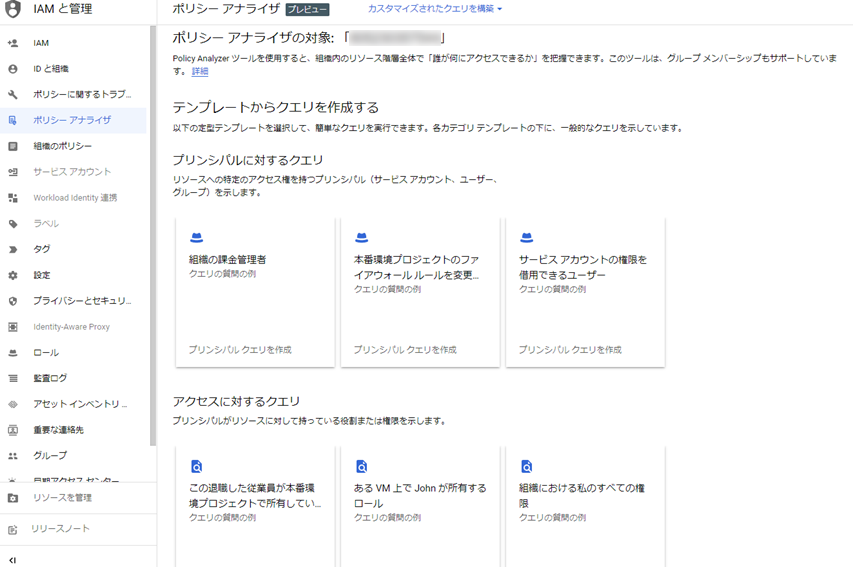Click the プライバシーとセキュリティ shield icon
853x567 pixels.
(13, 301)
